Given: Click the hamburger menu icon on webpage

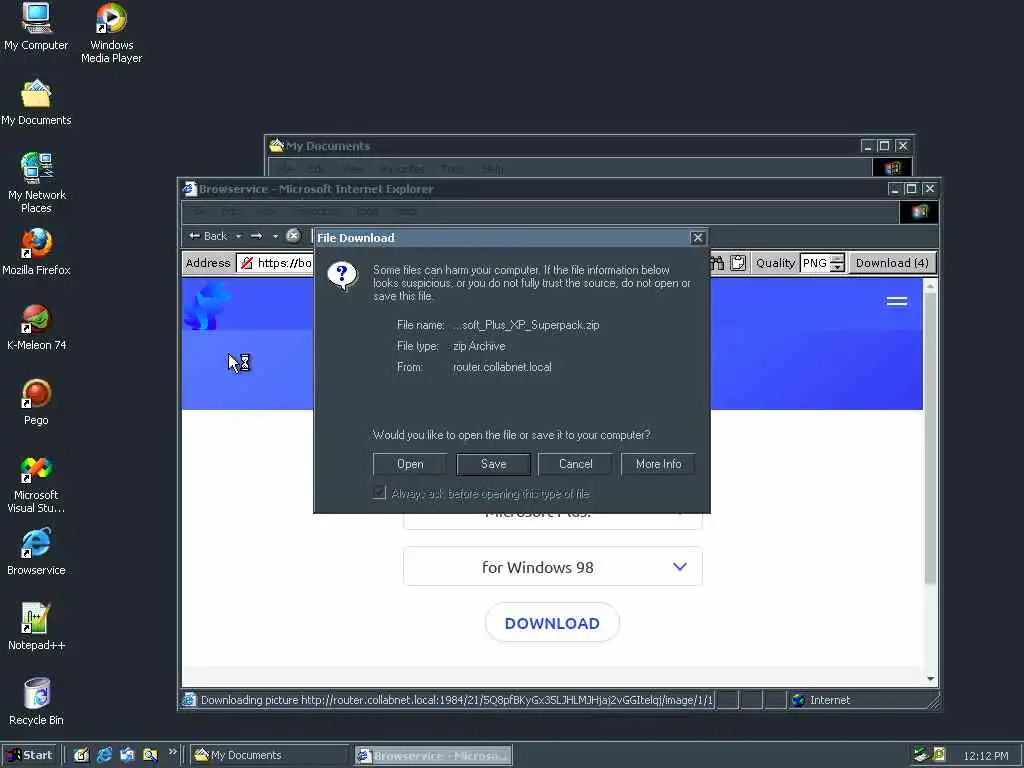Looking at the screenshot, I should 897,301.
